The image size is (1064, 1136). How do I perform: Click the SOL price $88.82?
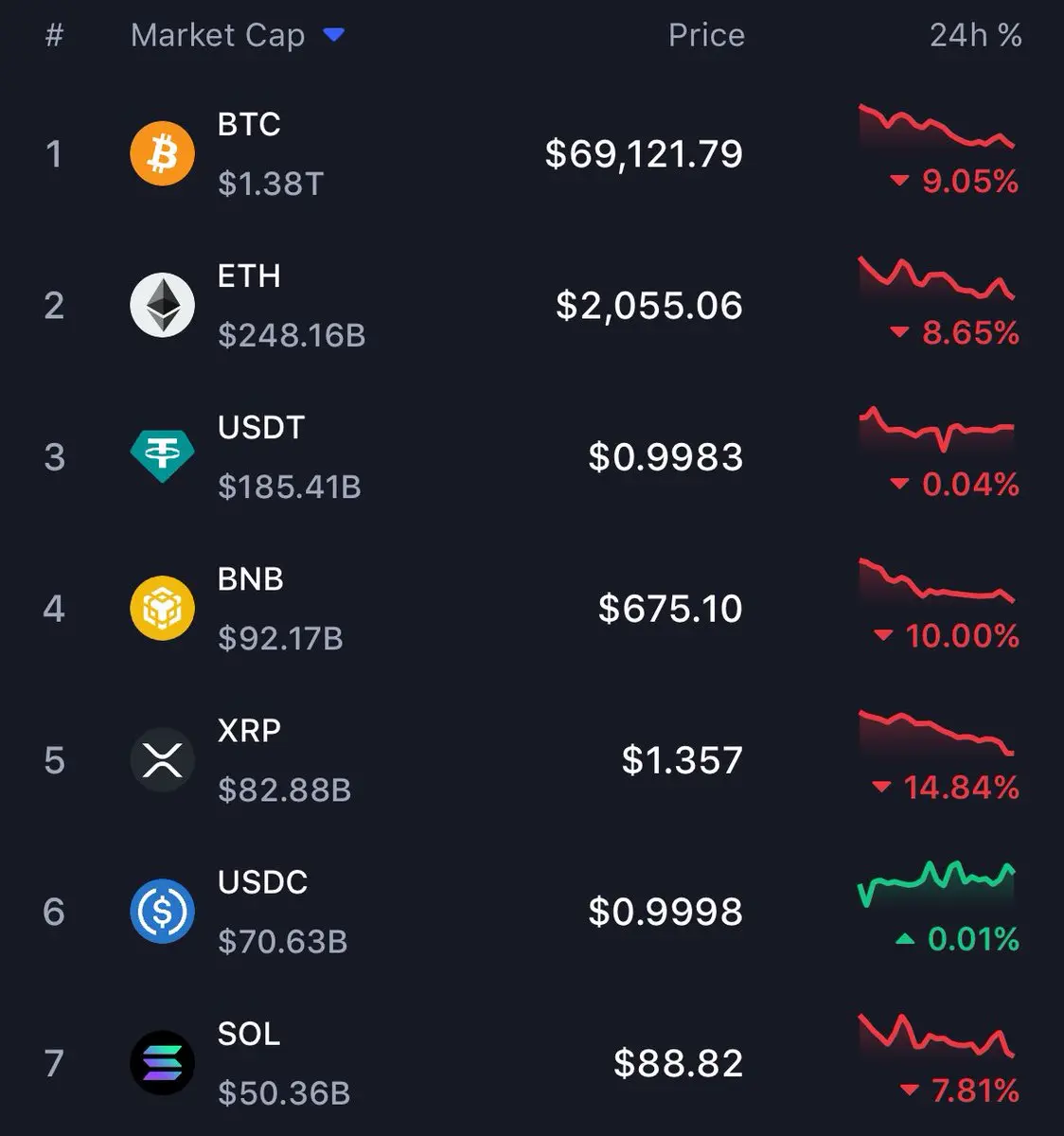pos(678,1063)
